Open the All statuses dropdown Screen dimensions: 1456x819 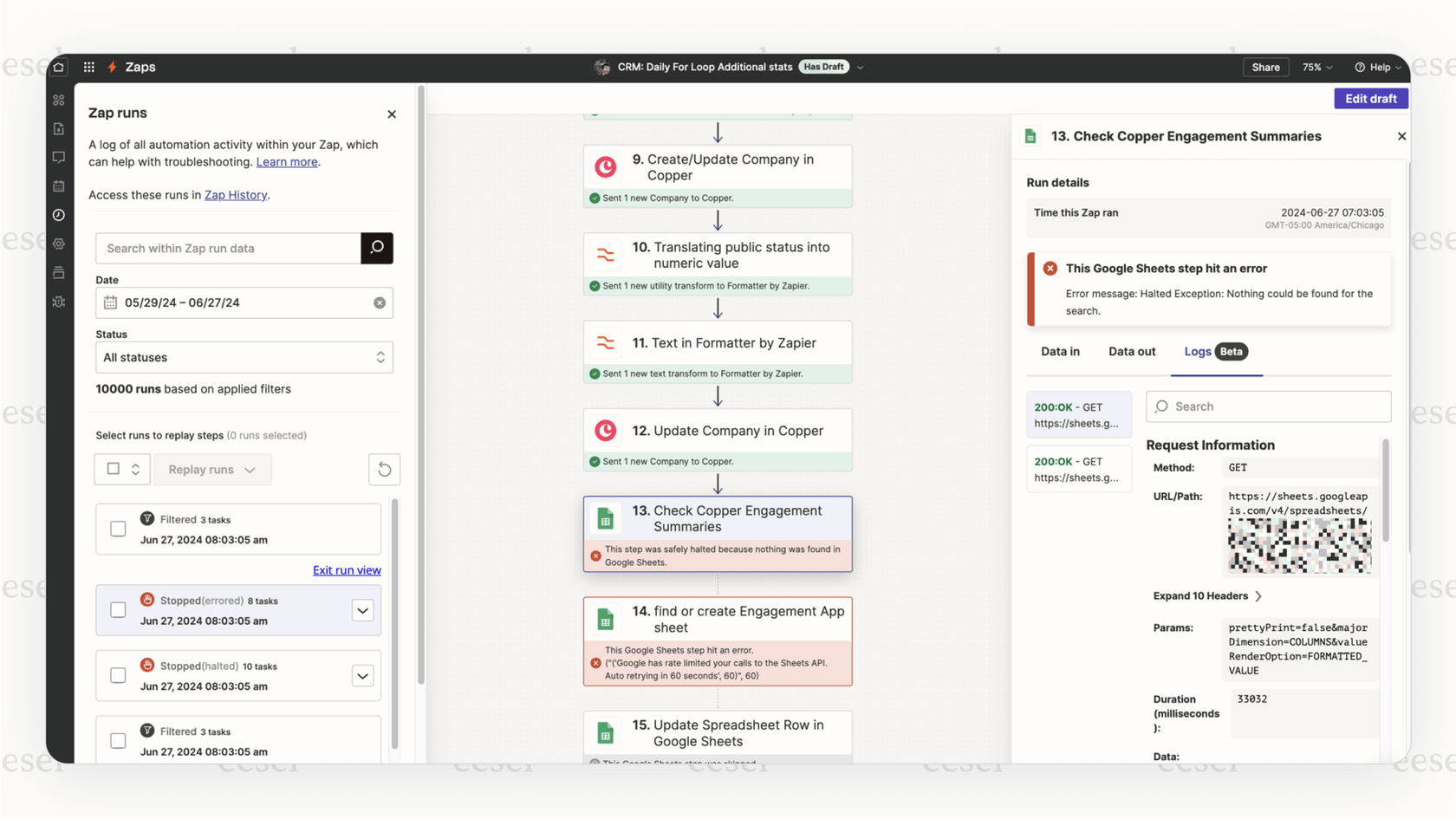(x=244, y=357)
